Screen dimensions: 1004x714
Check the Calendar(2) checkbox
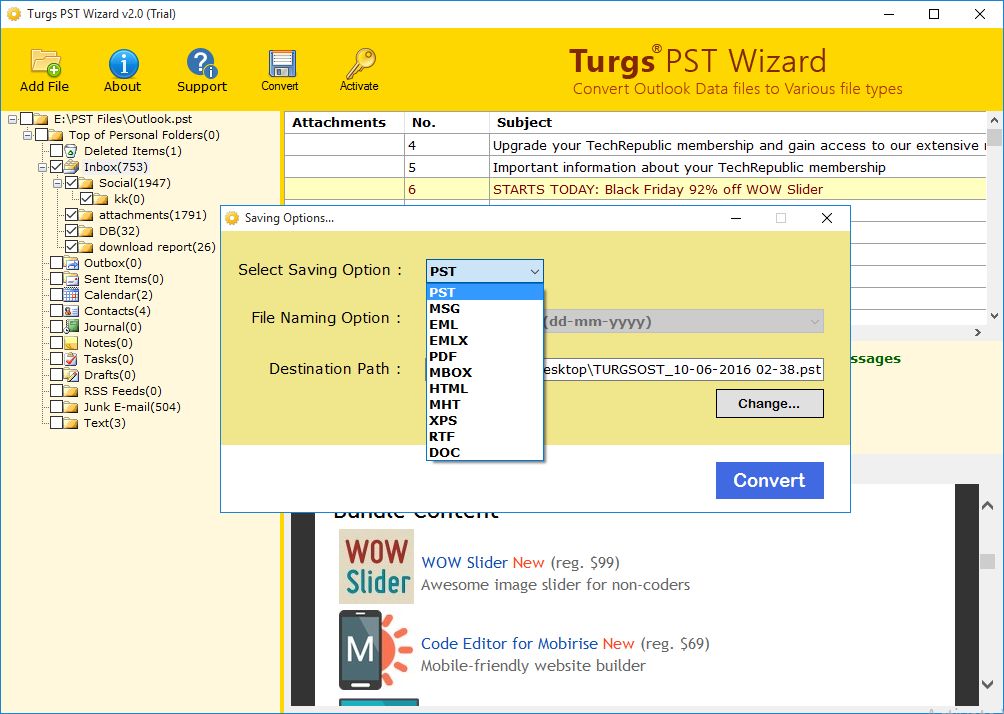click(56, 295)
